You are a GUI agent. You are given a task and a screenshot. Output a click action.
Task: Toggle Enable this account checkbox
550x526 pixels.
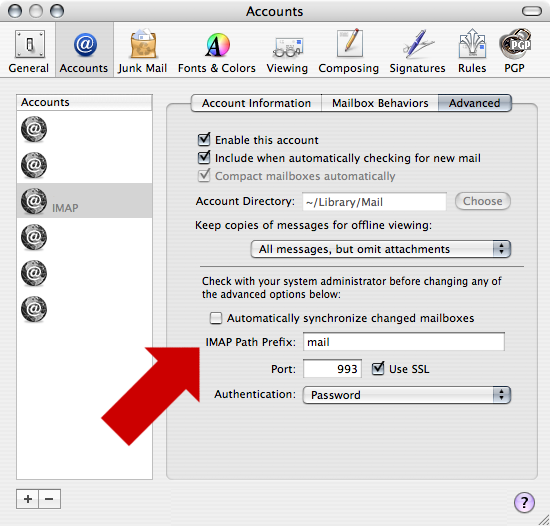(204, 140)
